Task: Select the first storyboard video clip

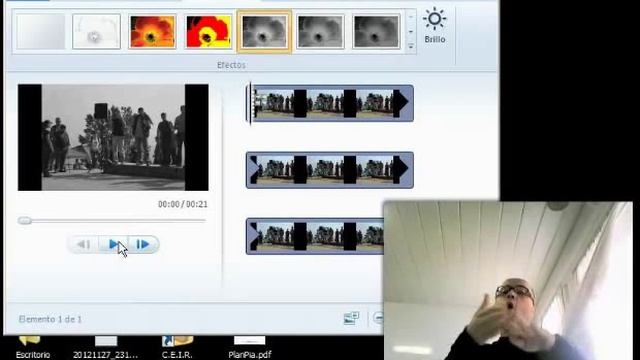Action: coord(330,103)
